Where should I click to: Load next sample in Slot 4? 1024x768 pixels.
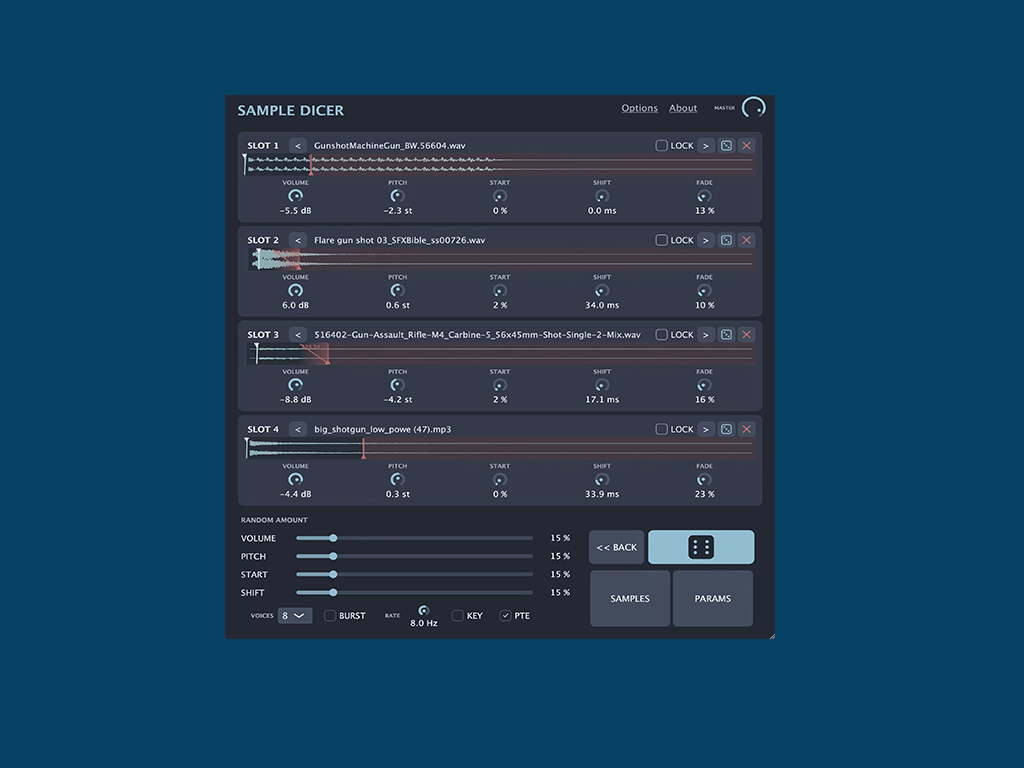705,429
